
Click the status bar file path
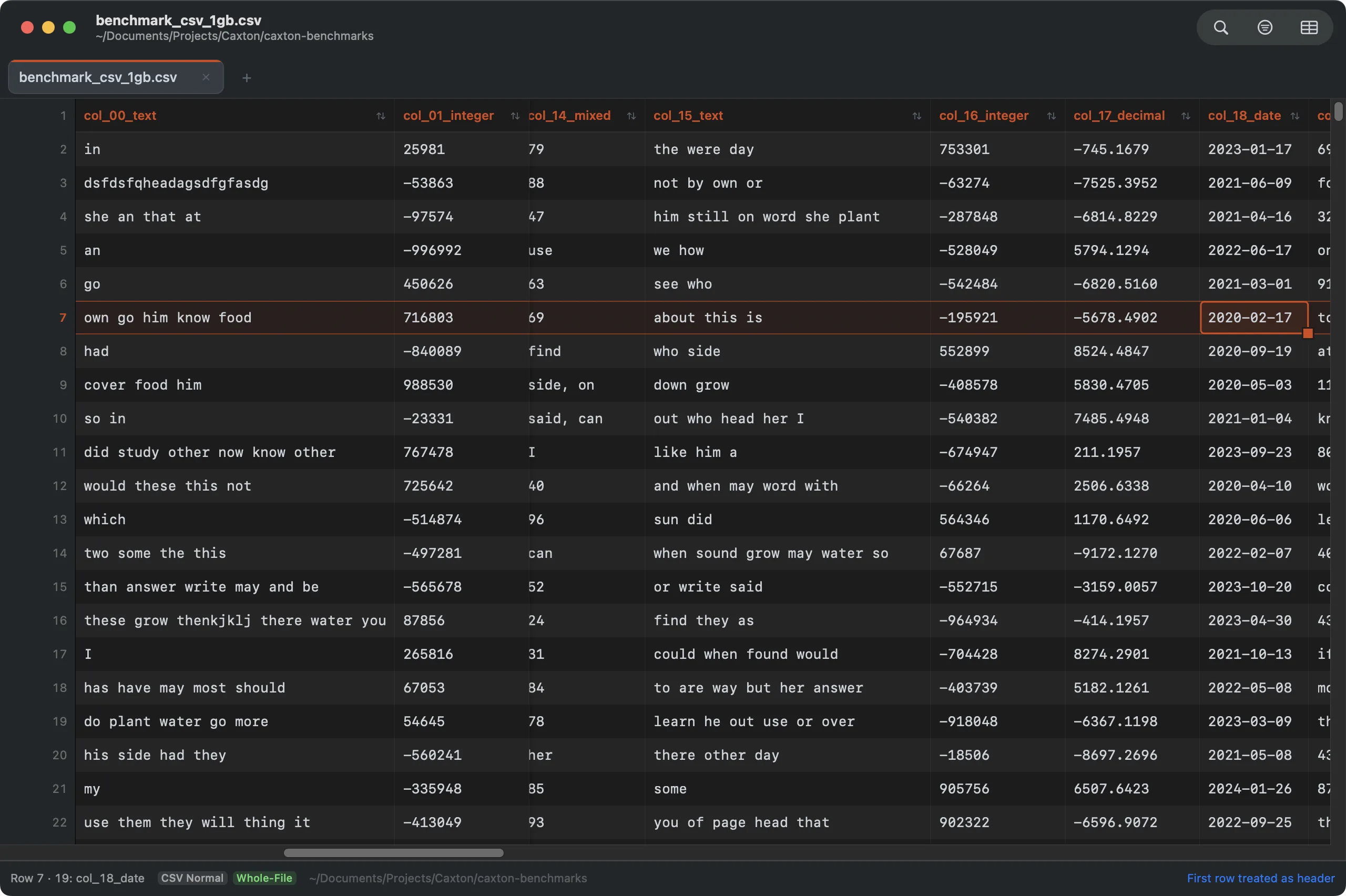tap(448, 878)
